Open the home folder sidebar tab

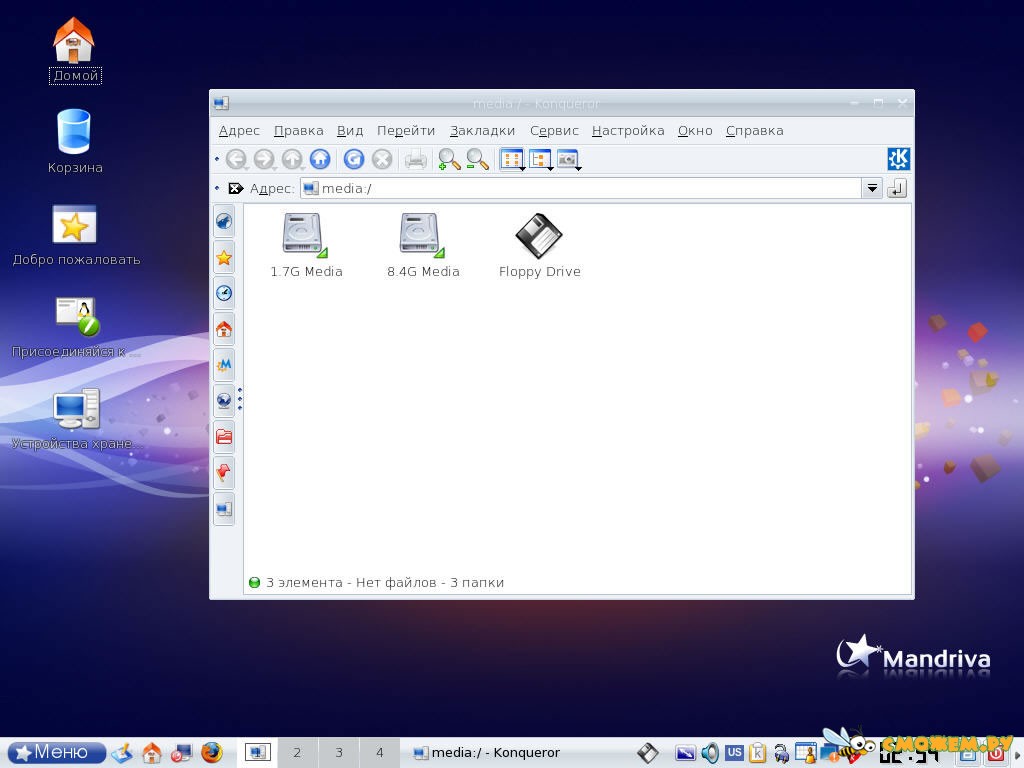click(x=224, y=329)
